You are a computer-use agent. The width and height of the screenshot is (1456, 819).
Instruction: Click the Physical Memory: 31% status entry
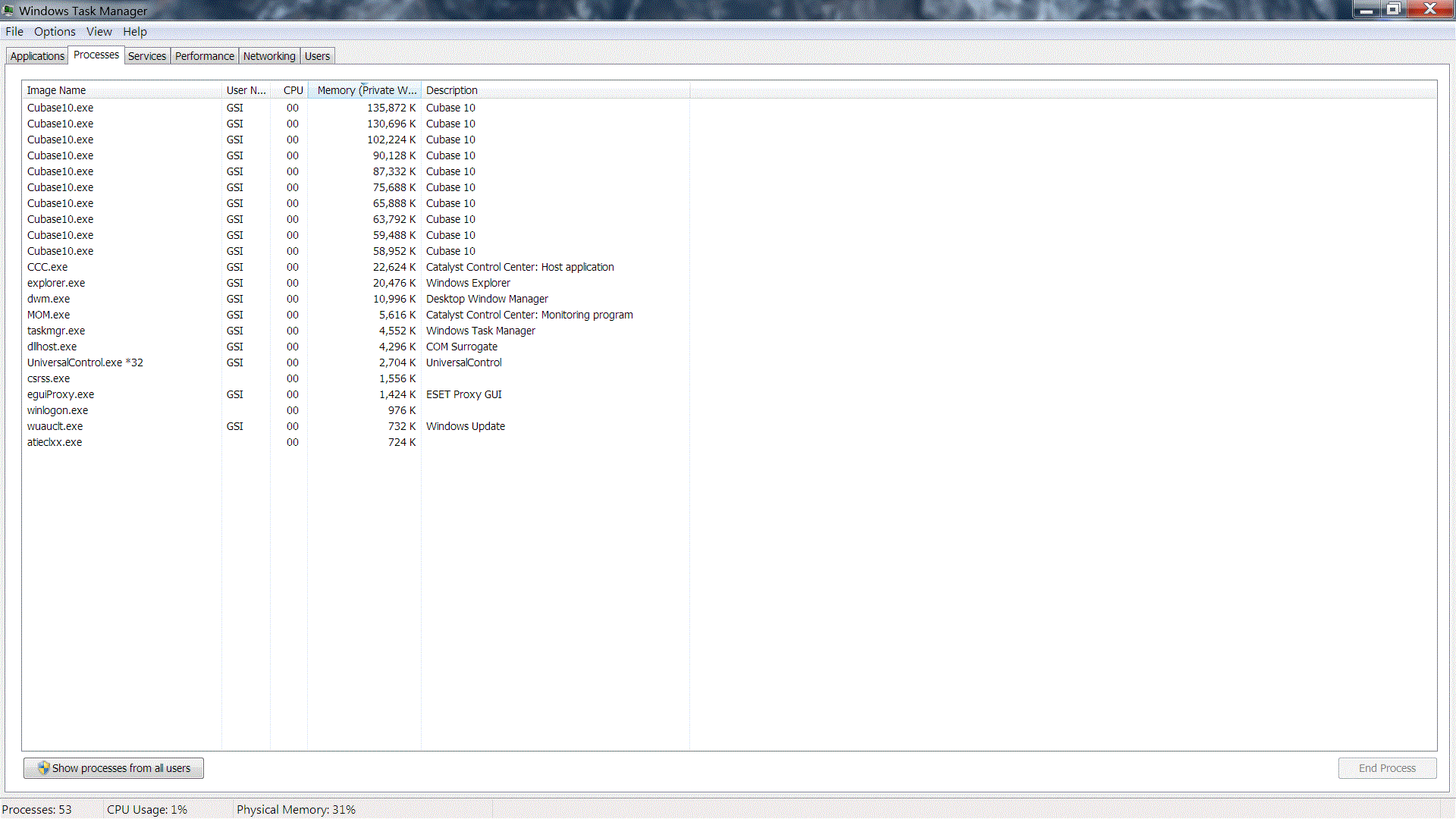[x=296, y=809]
